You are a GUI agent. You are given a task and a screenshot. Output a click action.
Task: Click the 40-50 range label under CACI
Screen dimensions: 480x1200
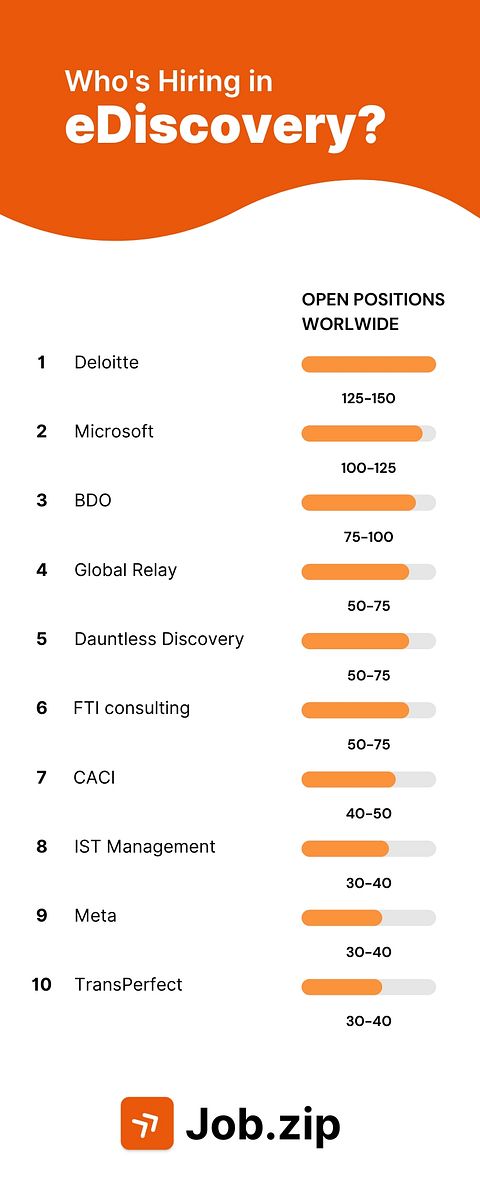pos(368,813)
